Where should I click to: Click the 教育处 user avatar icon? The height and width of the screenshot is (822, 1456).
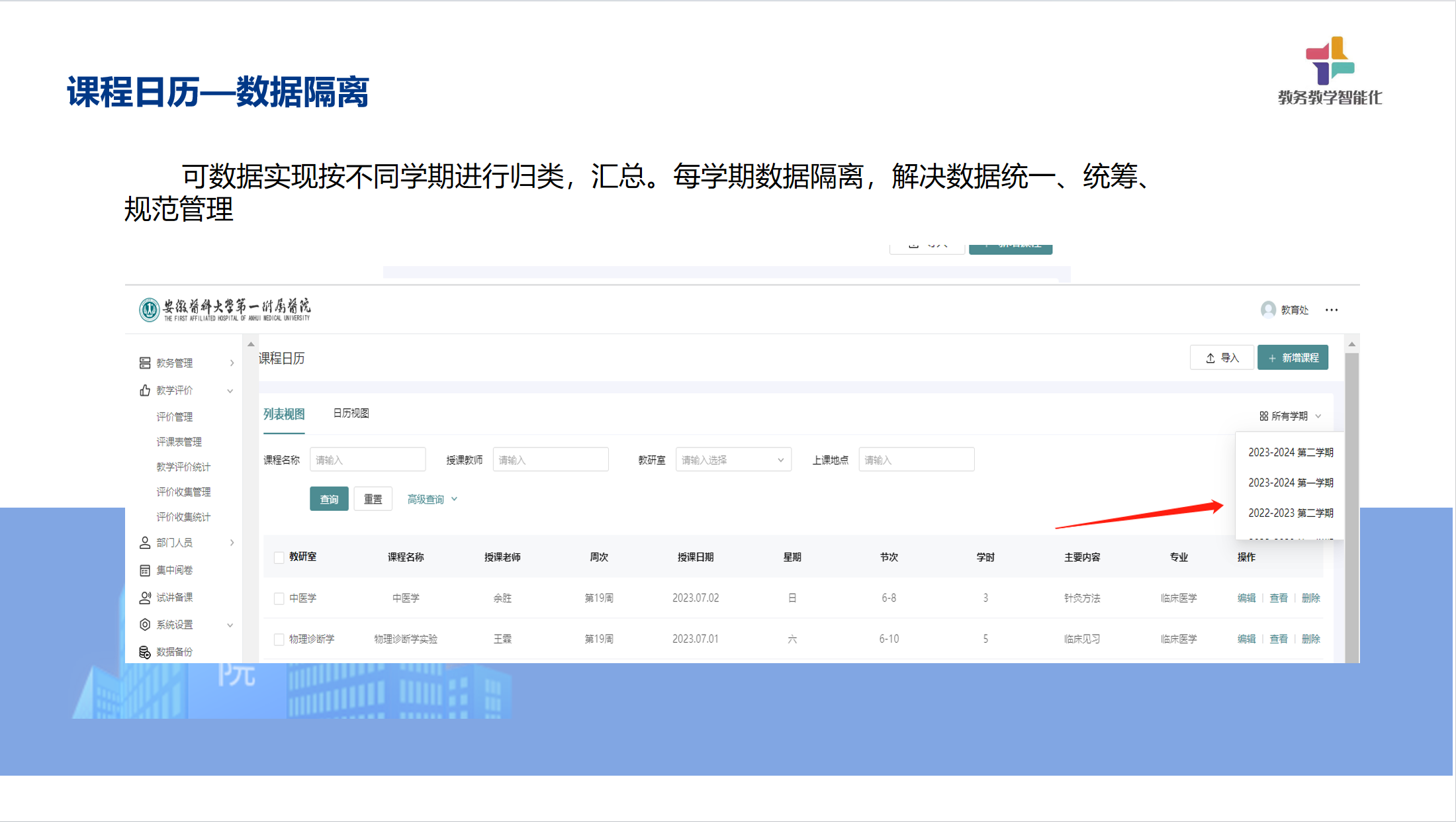coord(1268,310)
